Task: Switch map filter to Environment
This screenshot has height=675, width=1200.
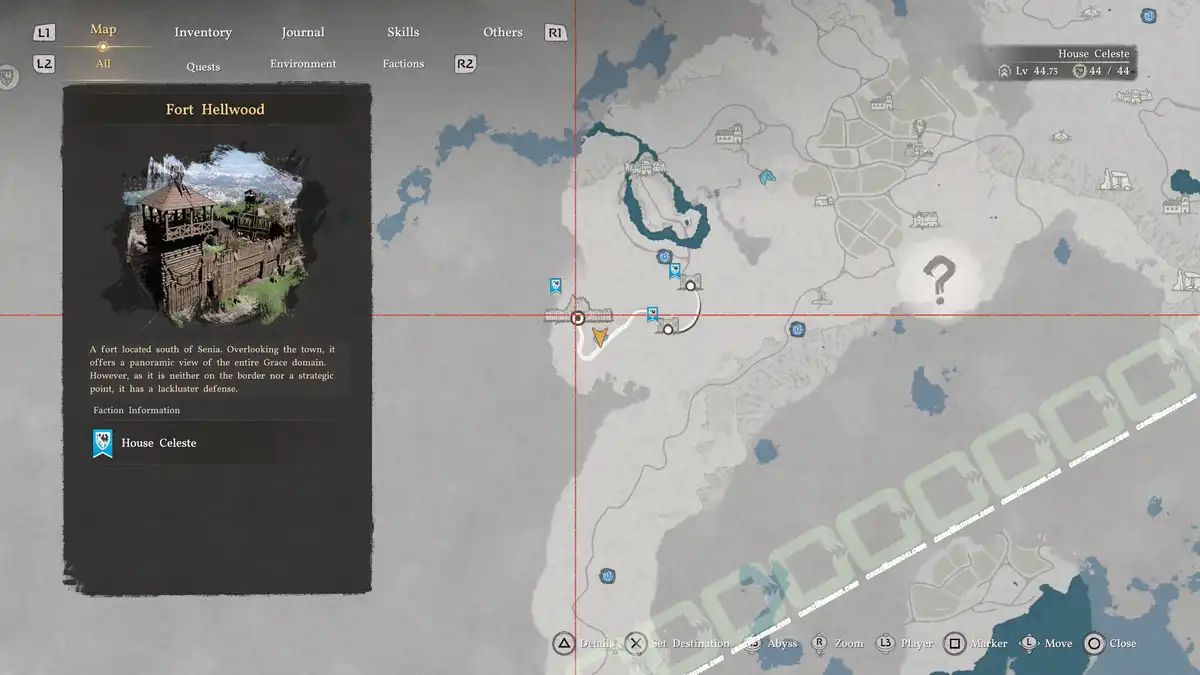Action: [303, 64]
